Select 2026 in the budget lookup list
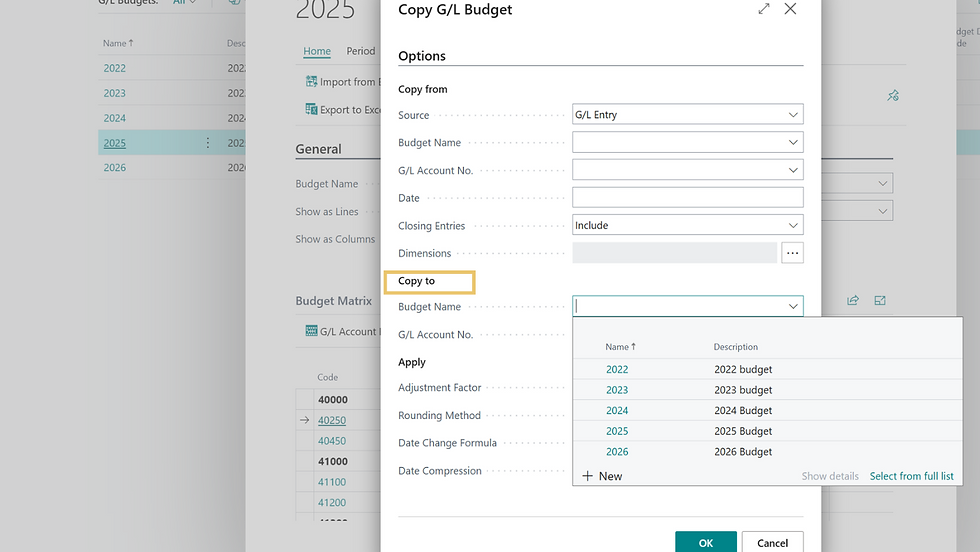This screenshot has height=552, width=980. coord(617,452)
